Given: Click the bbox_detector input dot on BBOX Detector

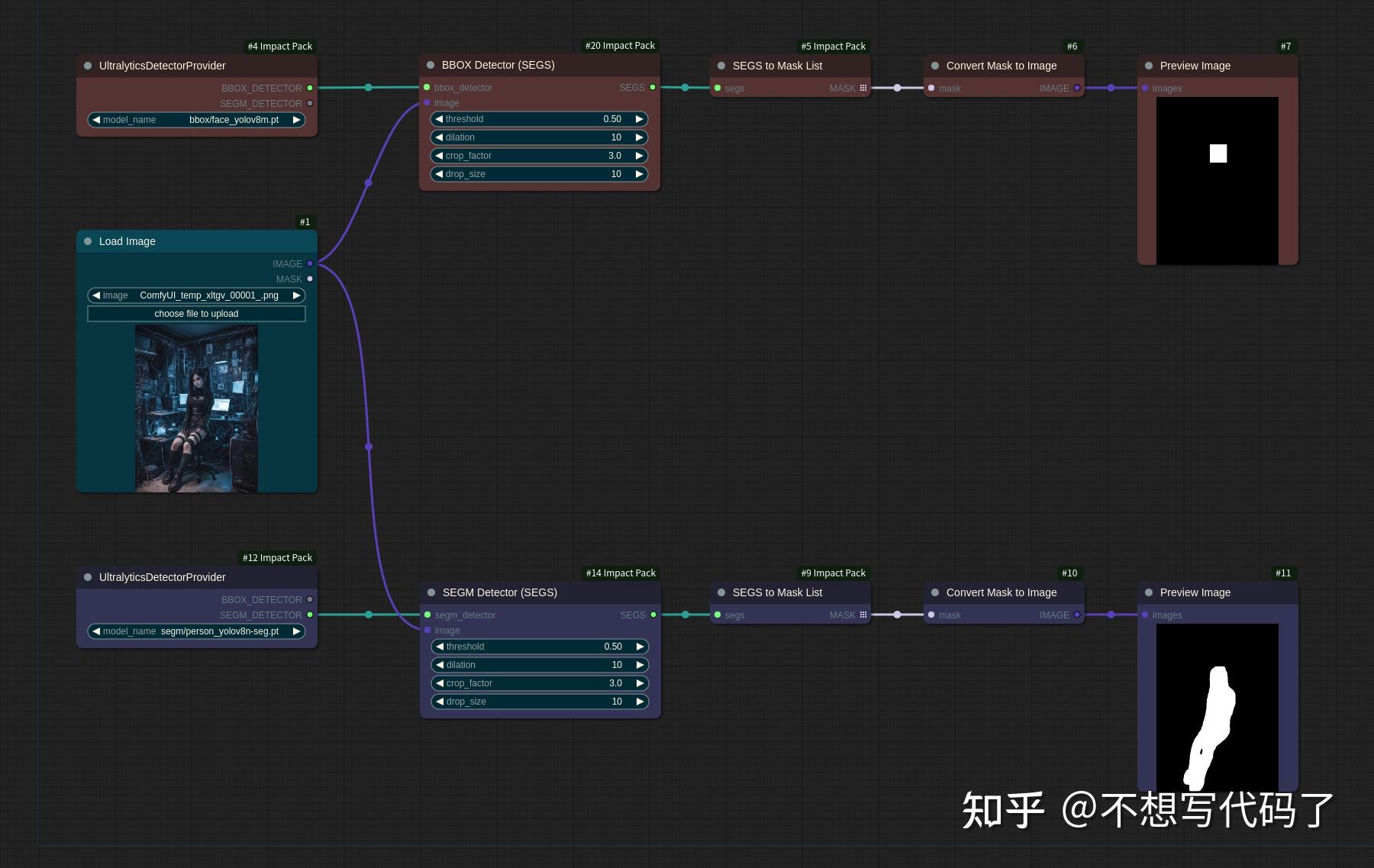Looking at the screenshot, I should coord(426,87).
